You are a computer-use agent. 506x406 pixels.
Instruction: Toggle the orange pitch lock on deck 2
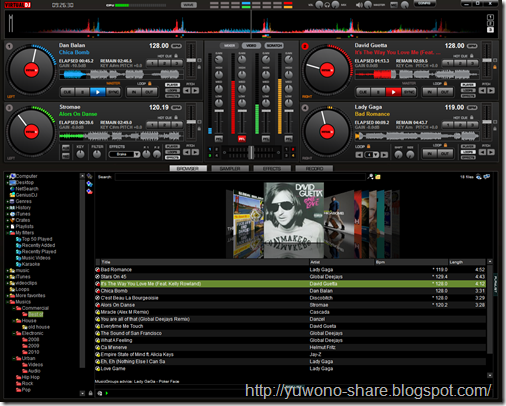(495, 67)
